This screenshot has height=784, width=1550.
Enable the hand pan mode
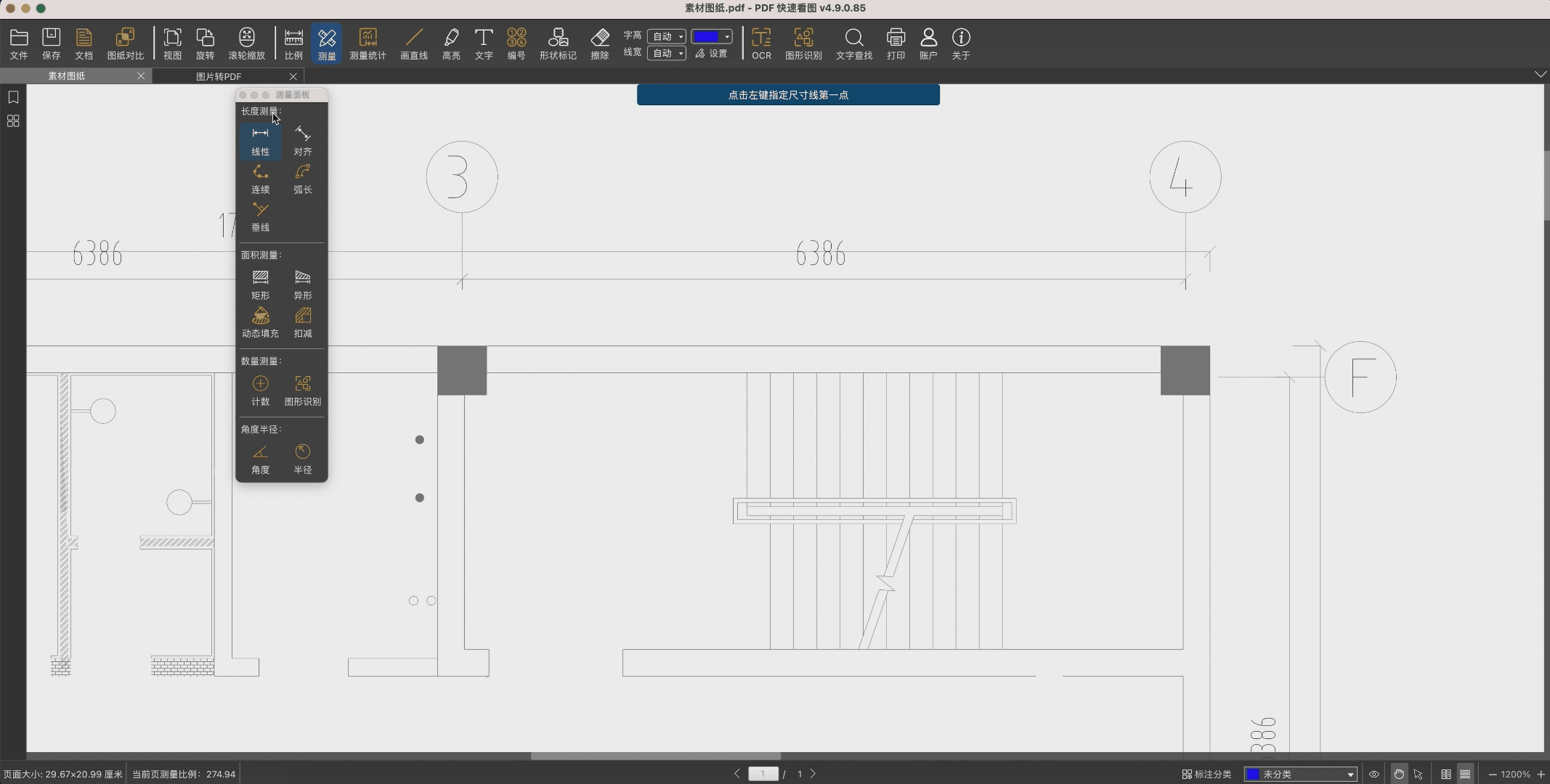(1398, 774)
